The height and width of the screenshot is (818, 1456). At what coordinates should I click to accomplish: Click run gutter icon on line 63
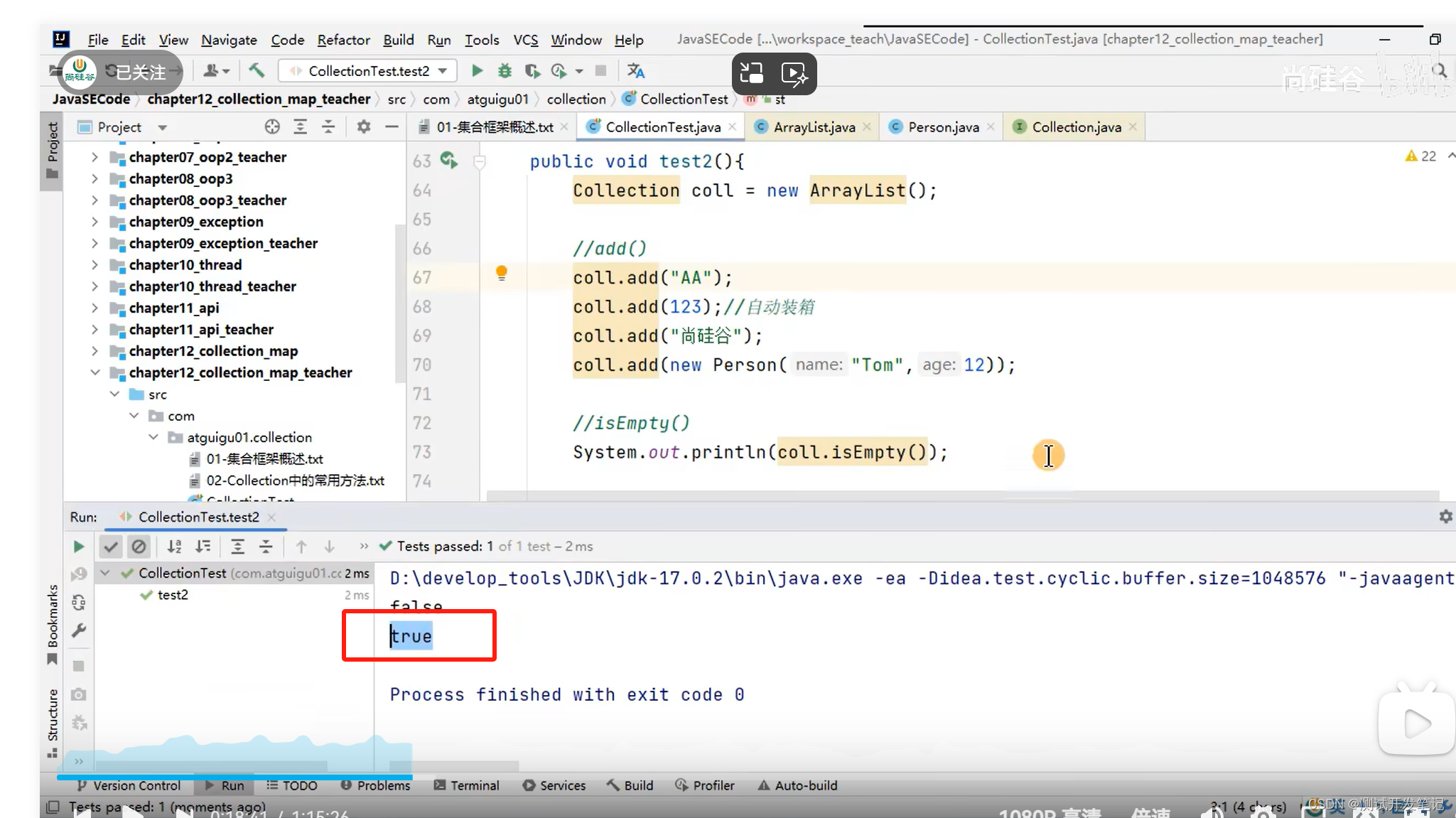click(448, 160)
